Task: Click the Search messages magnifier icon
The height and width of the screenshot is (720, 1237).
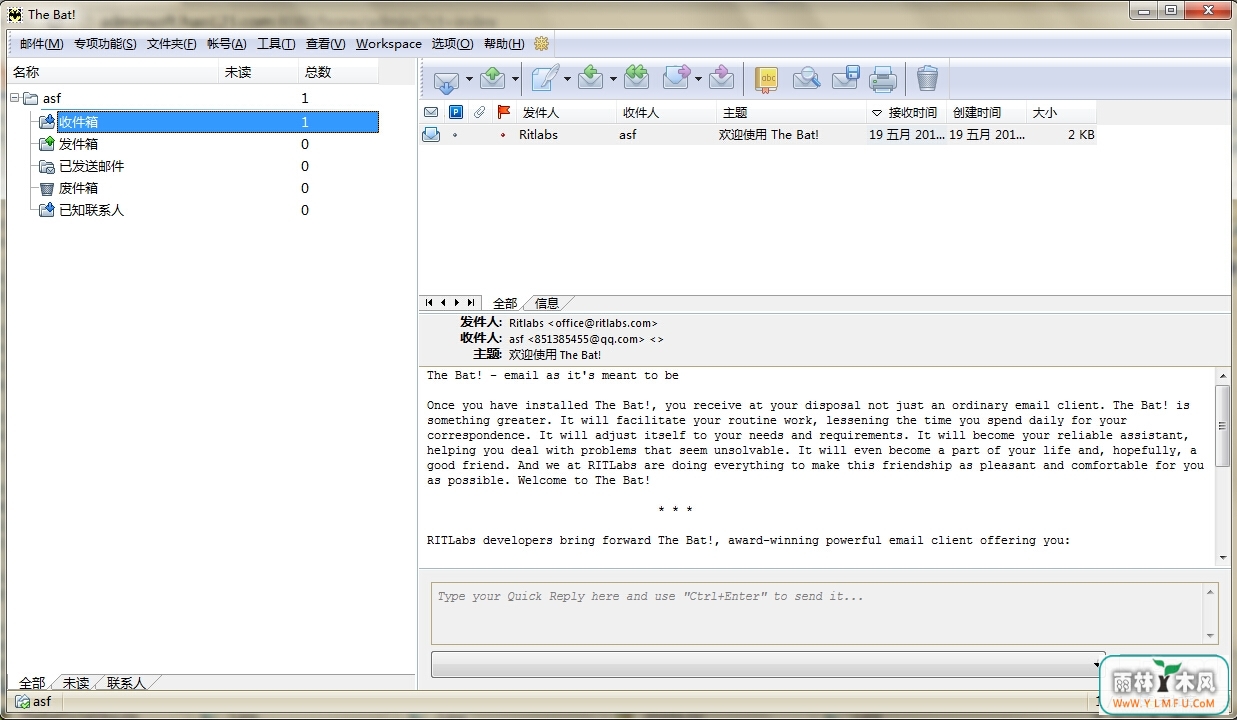Action: 806,78
